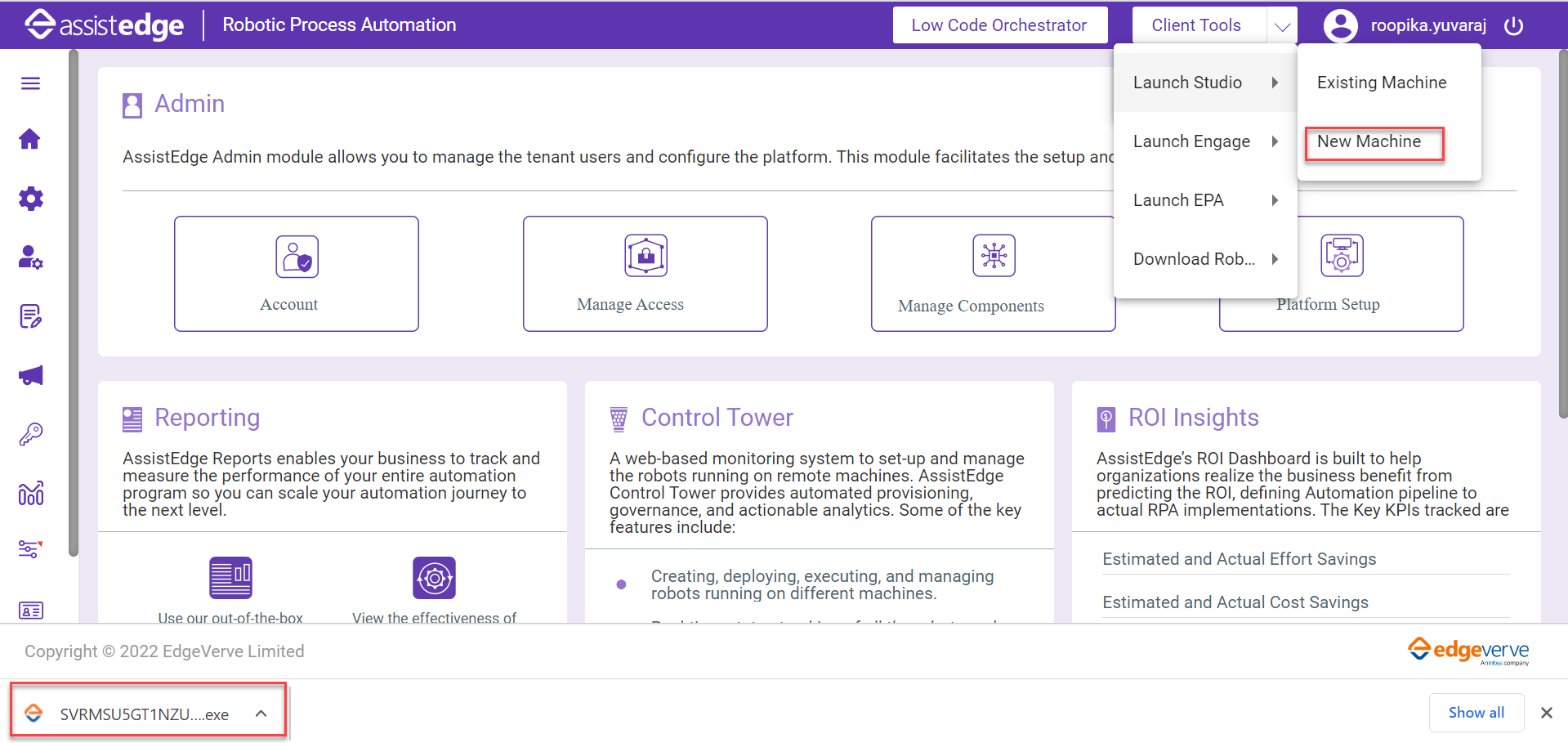Click the page vertical scrollbar
The width and height of the screenshot is (1568, 743).
(x=1562, y=233)
